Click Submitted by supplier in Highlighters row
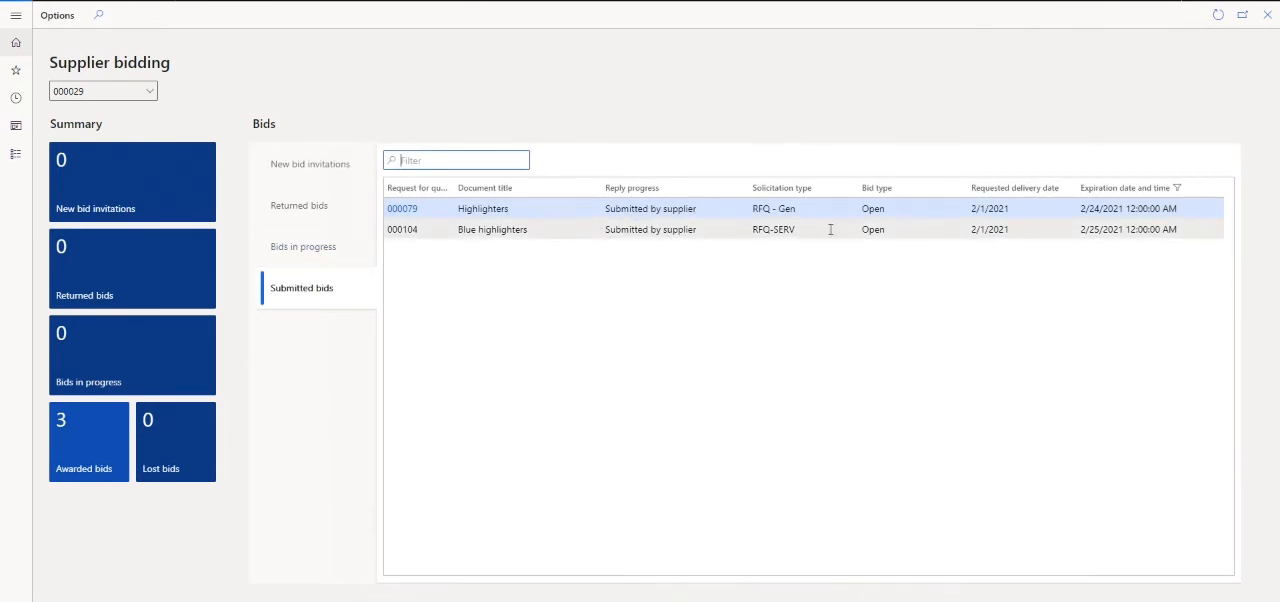Viewport: 1280px width, 602px height. 650,209
